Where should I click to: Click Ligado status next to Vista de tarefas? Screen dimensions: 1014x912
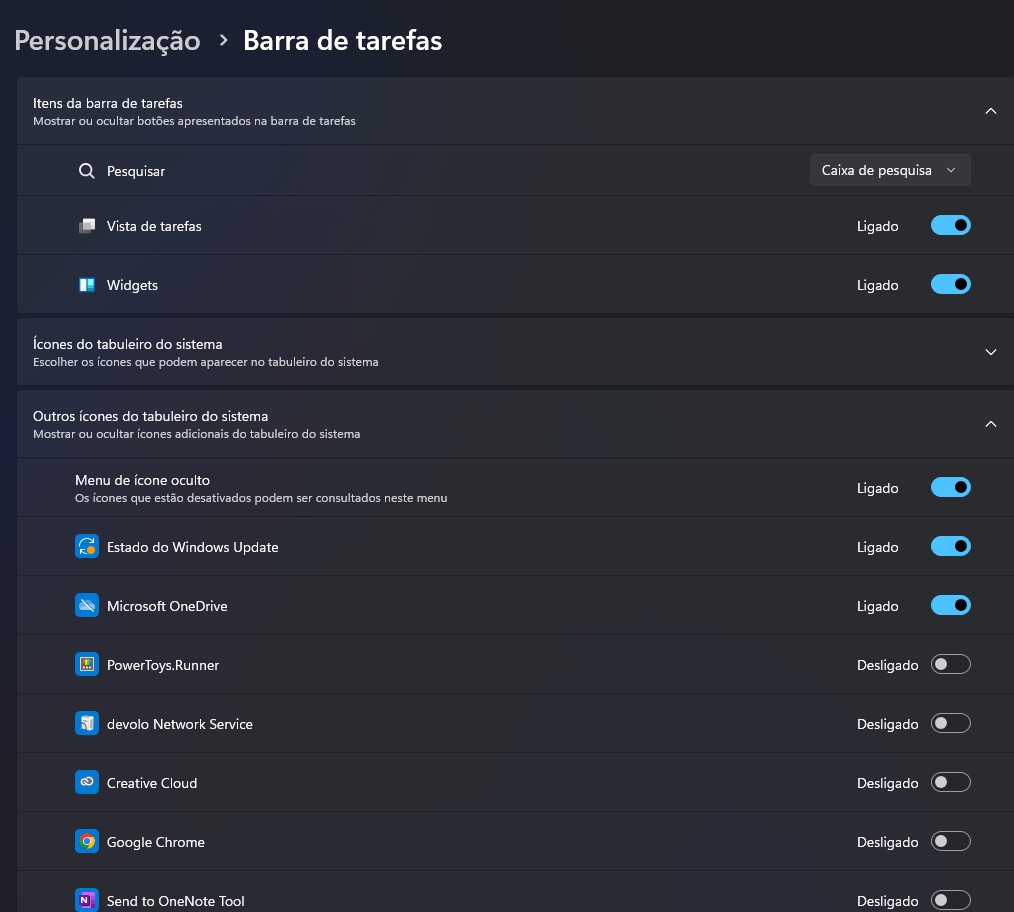(x=878, y=226)
